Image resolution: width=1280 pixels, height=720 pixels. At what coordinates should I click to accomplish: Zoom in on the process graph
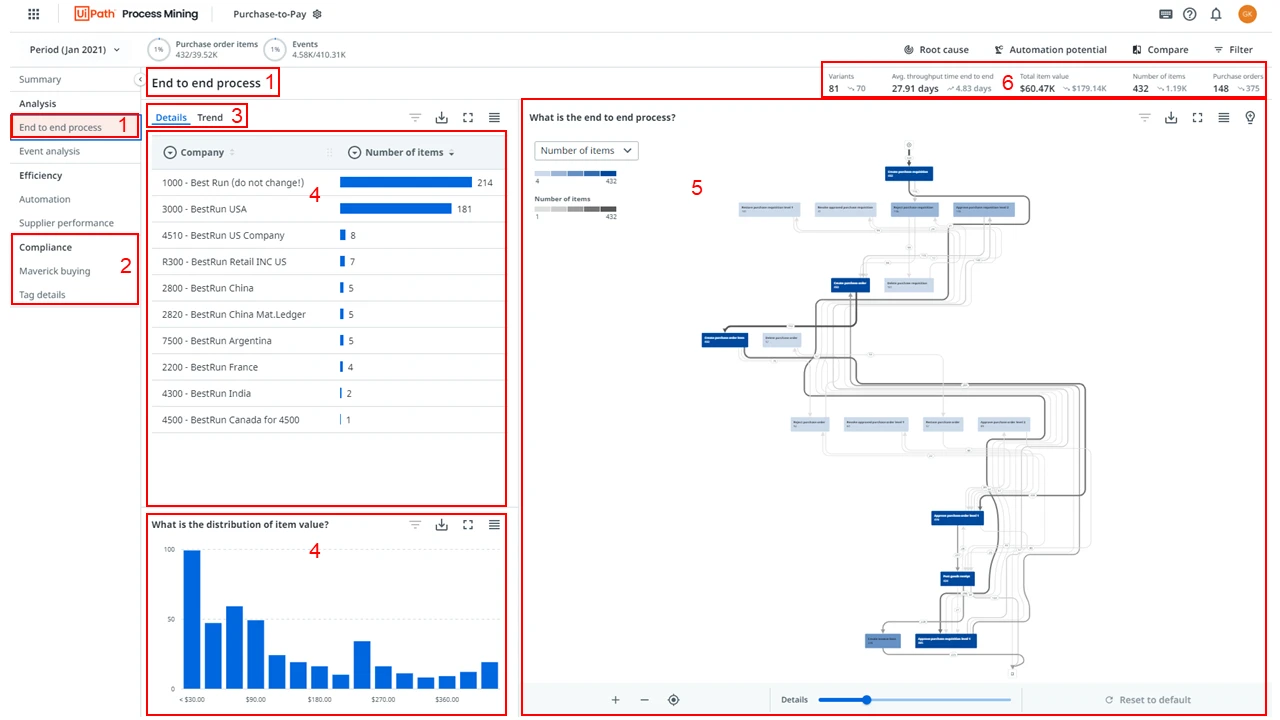615,700
